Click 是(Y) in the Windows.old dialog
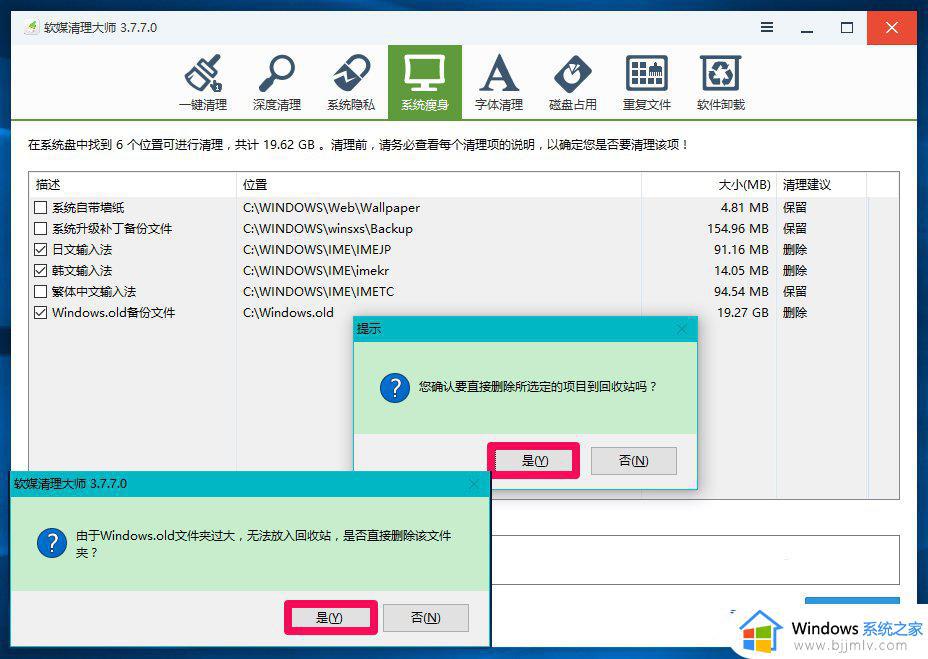 coord(330,618)
